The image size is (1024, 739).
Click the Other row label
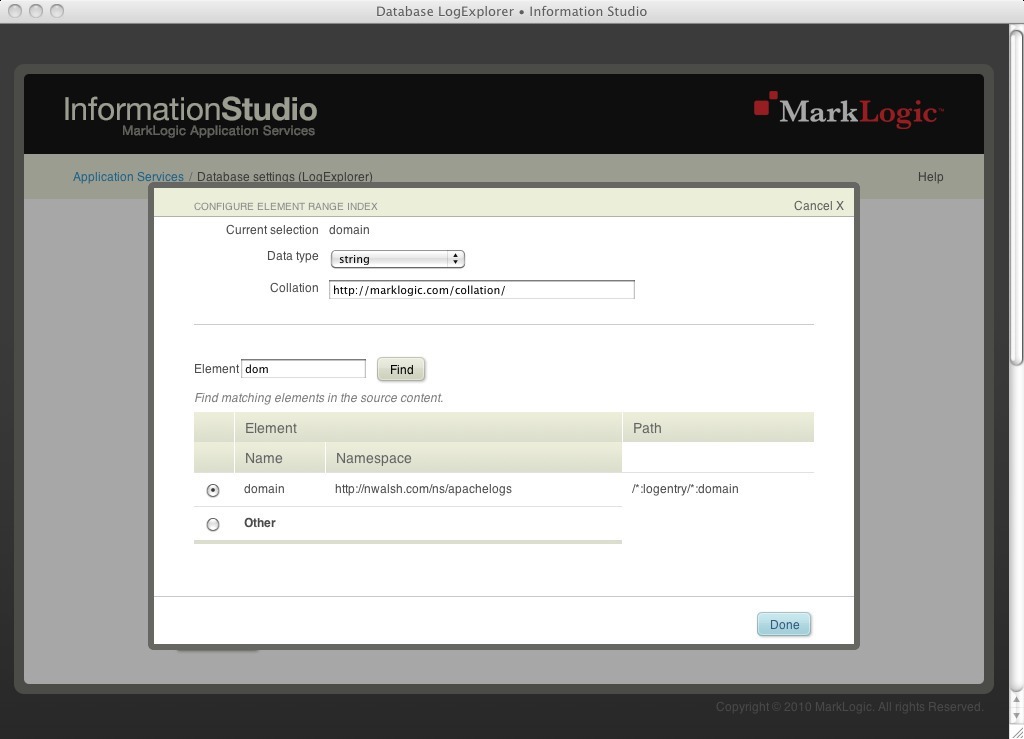260,523
